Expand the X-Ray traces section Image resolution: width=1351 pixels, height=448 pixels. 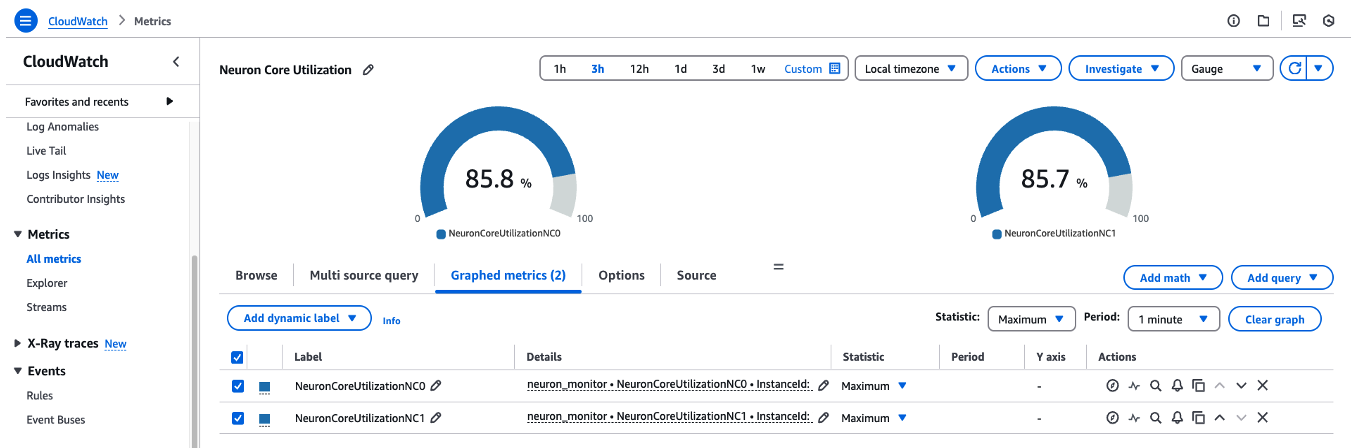coord(18,344)
